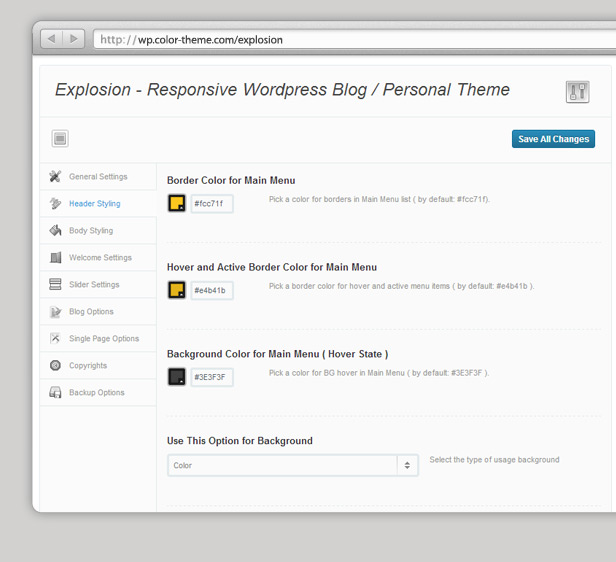The width and height of the screenshot is (616, 562).
Task: Click the Save All Changes button
Action: (553, 139)
